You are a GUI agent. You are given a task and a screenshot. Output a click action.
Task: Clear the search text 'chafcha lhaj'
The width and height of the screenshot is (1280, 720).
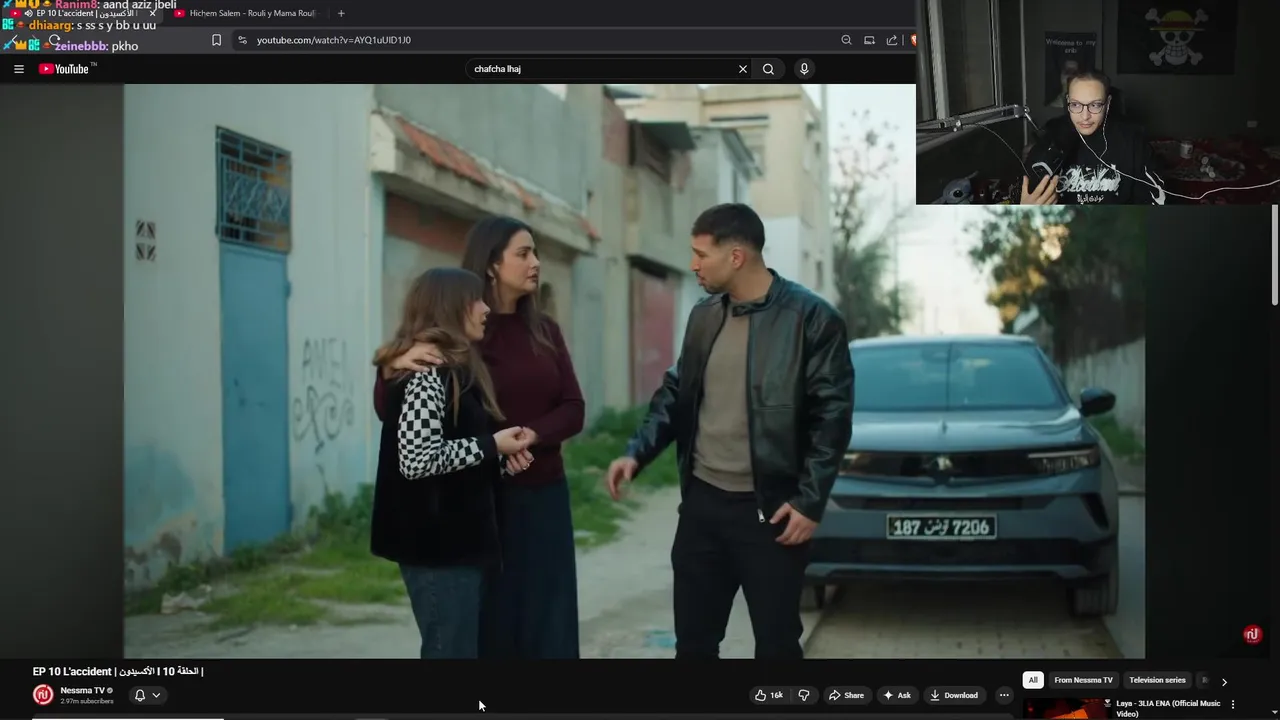click(742, 69)
